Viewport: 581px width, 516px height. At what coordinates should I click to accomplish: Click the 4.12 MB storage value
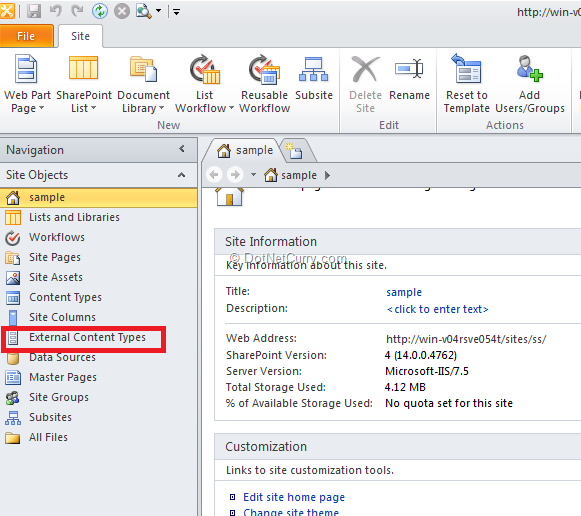405,387
